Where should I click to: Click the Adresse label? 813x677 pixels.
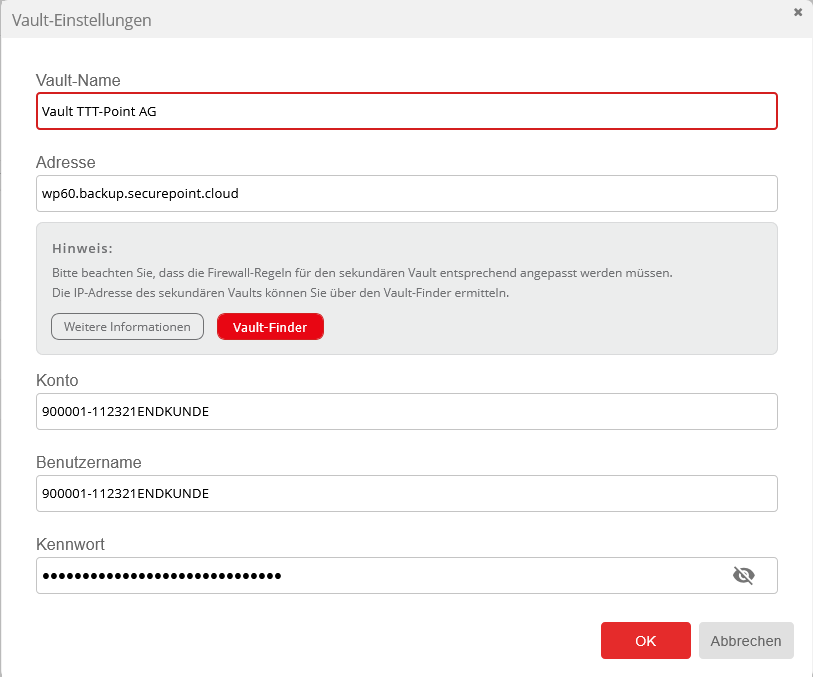pos(65,162)
